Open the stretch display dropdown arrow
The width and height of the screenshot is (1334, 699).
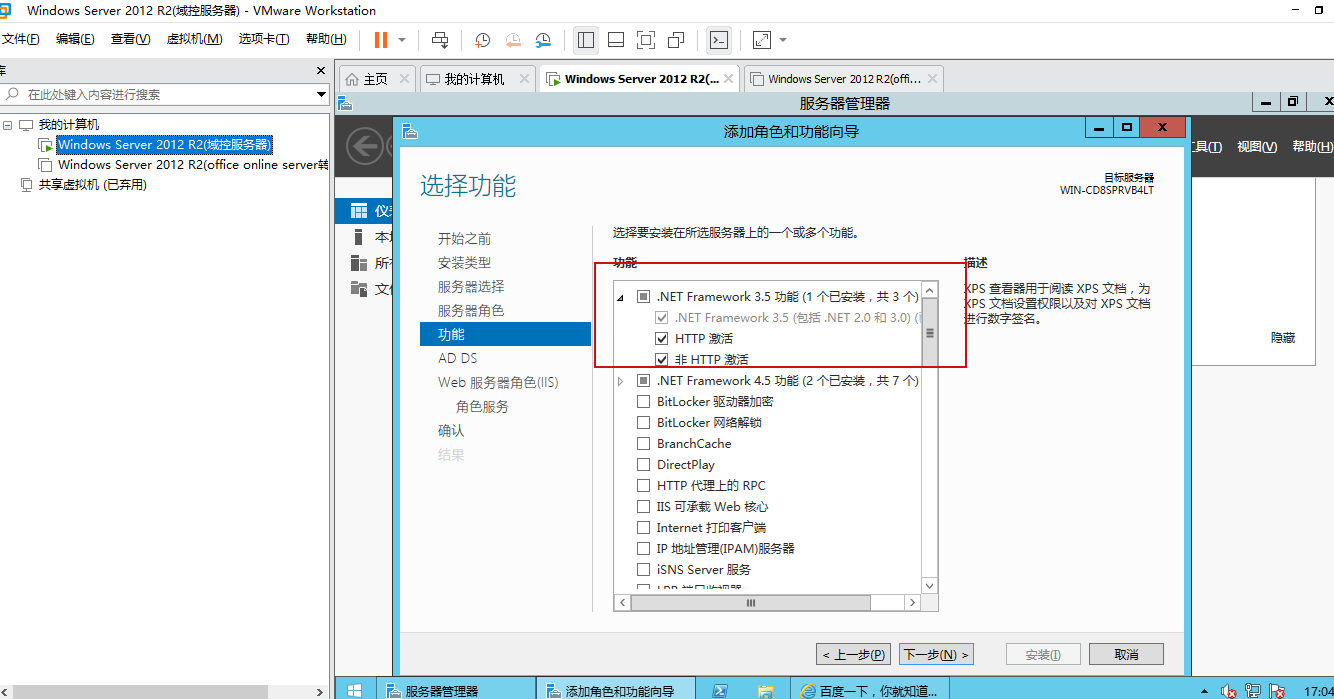click(783, 40)
